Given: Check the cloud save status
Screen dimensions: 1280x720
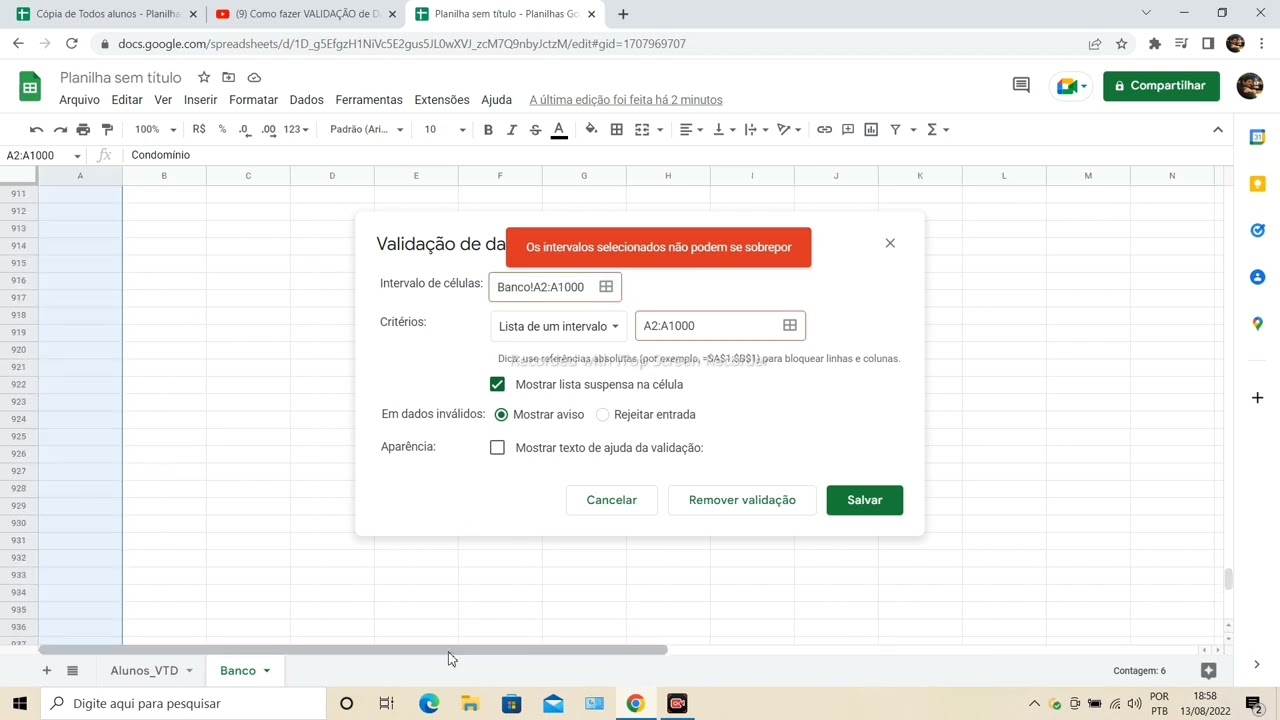Looking at the screenshot, I should 254,77.
